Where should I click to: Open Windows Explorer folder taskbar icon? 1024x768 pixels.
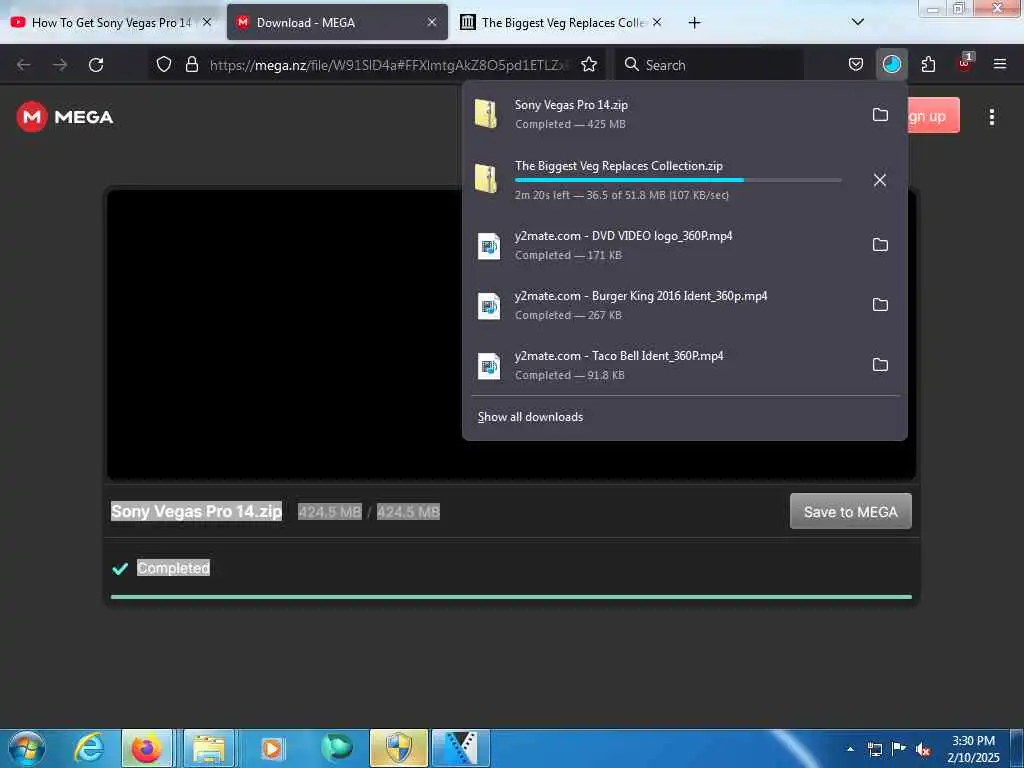pyautogui.click(x=209, y=748)
